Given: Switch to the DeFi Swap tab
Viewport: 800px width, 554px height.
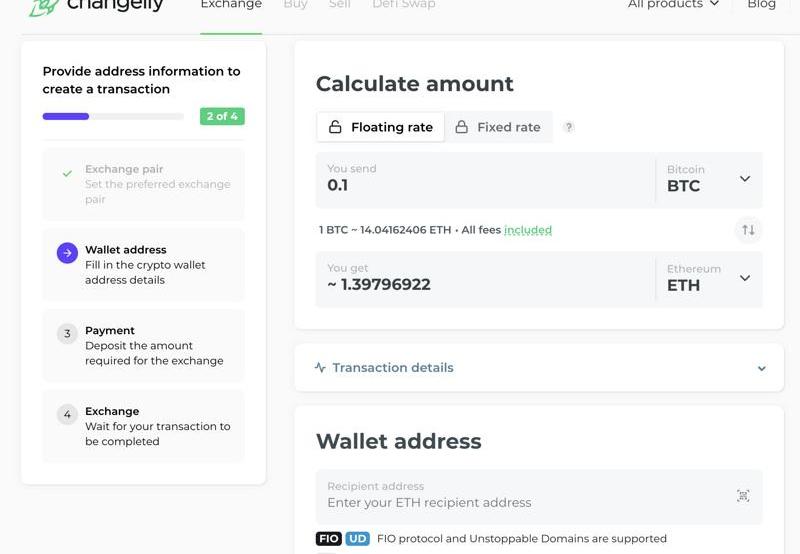Looking at the screenshot, I should [x=404, y=4].
